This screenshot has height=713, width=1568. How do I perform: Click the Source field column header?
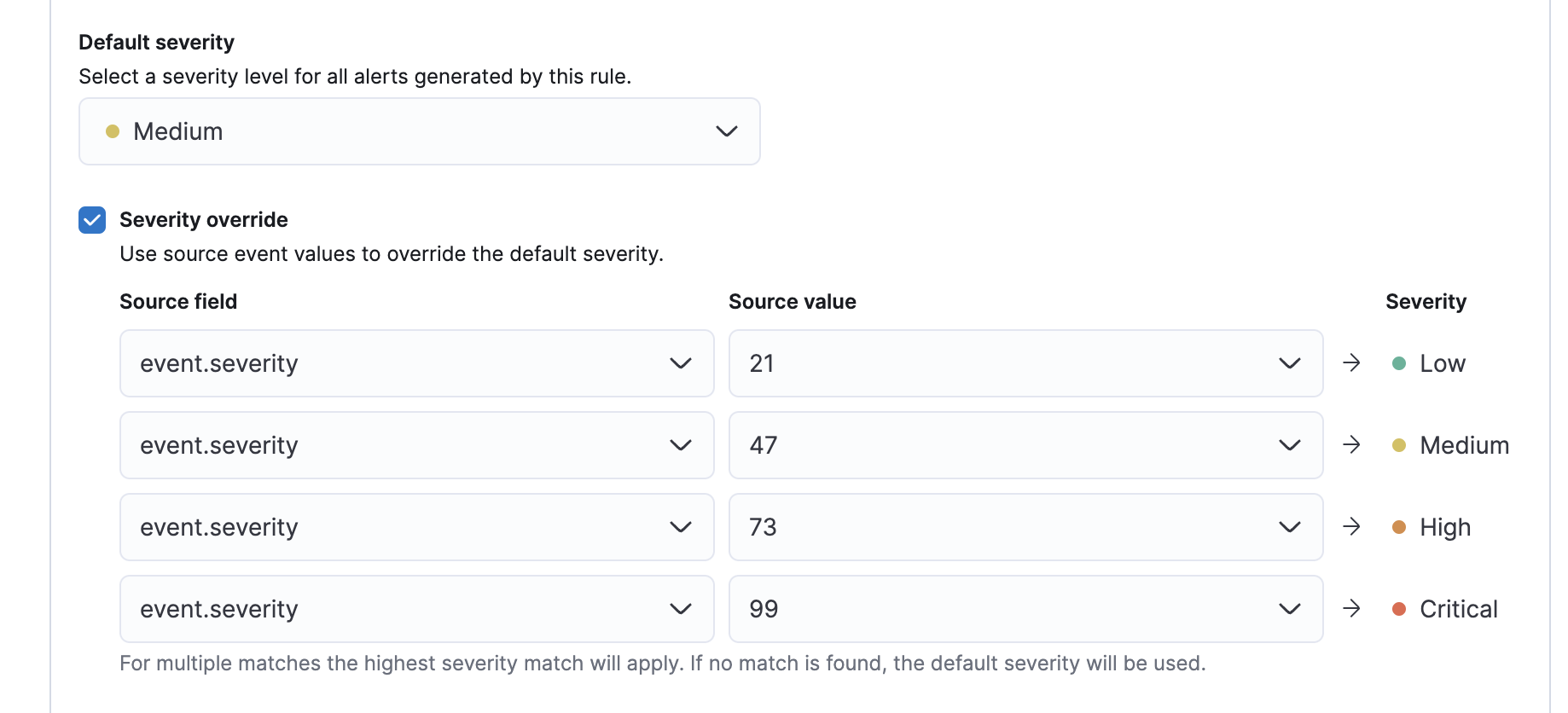[x=177, y=301]
